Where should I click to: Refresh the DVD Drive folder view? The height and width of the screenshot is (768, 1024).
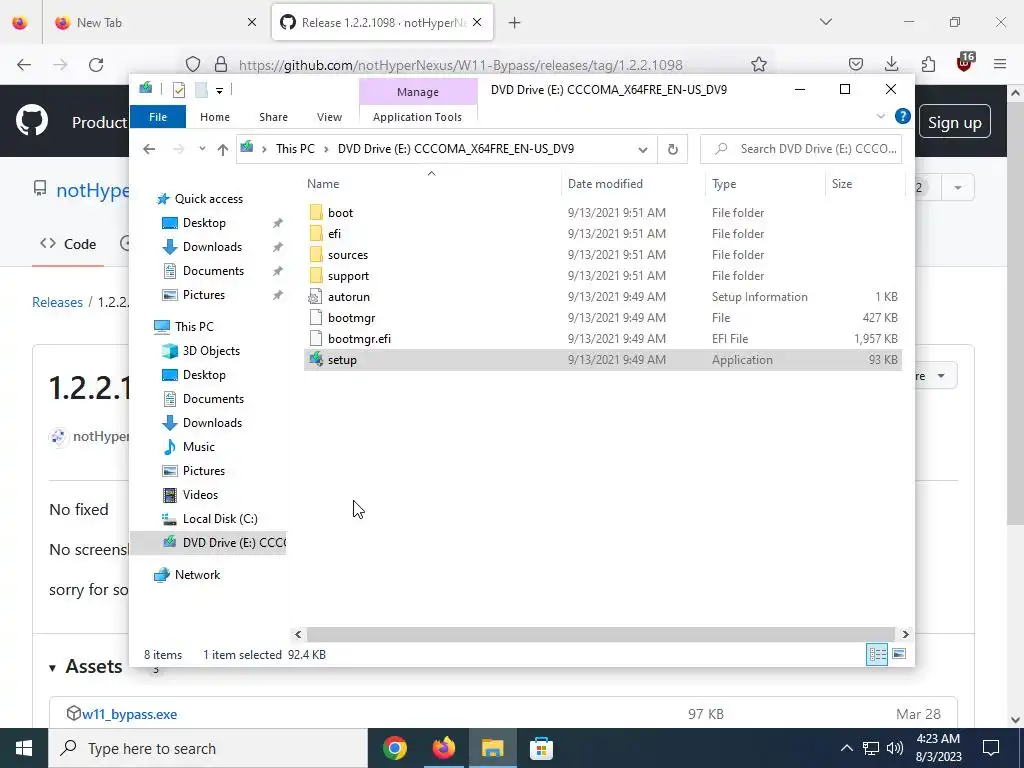point(673,150)
